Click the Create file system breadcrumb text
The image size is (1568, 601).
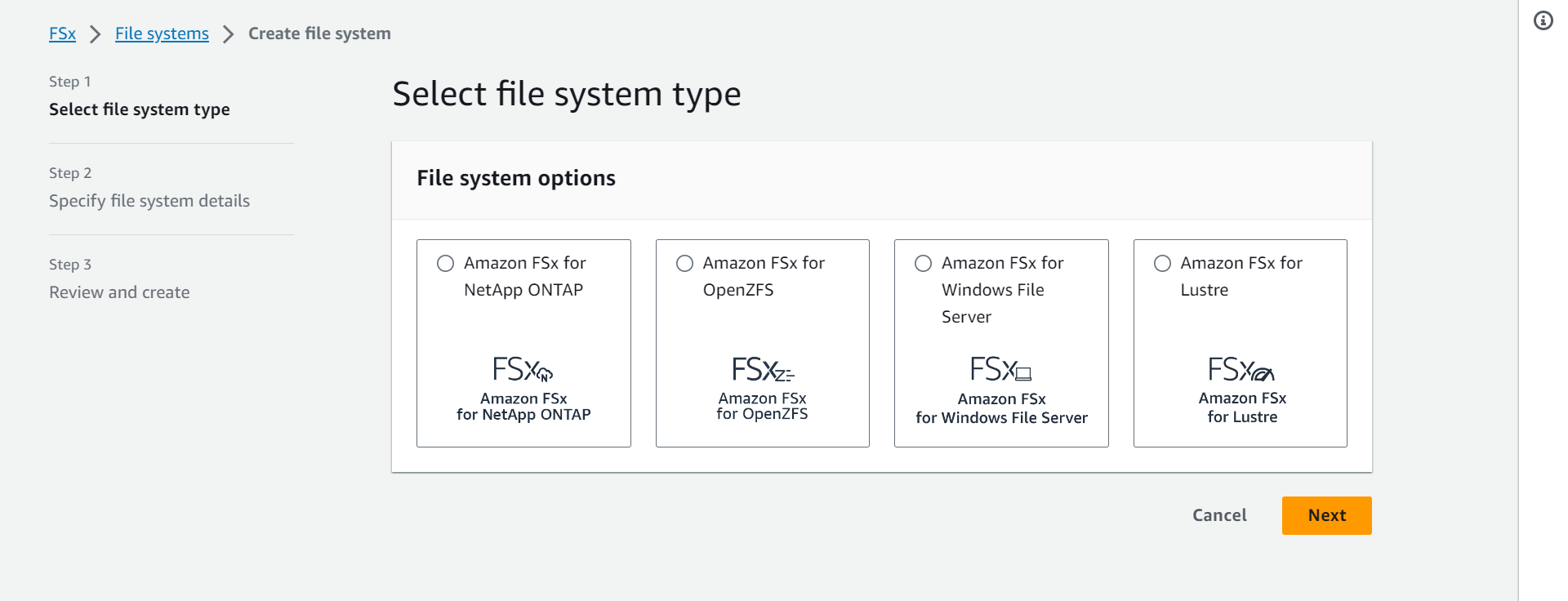(319, 33)
